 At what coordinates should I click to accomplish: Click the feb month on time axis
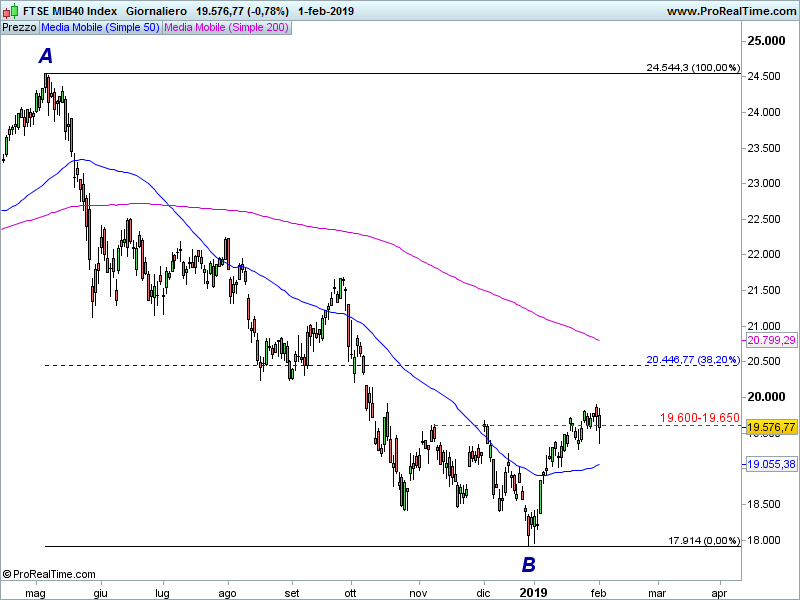coord(598,593)
